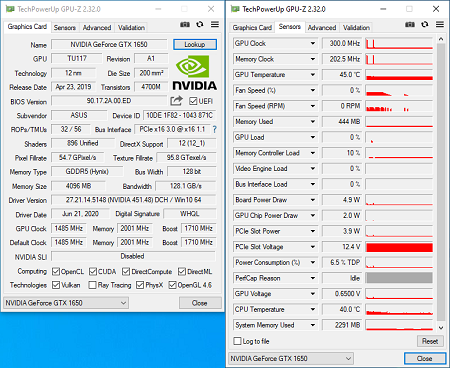Toggle the OpenGL 4.6 checkbox
450x368 pixels.
[x=172, y=285]
